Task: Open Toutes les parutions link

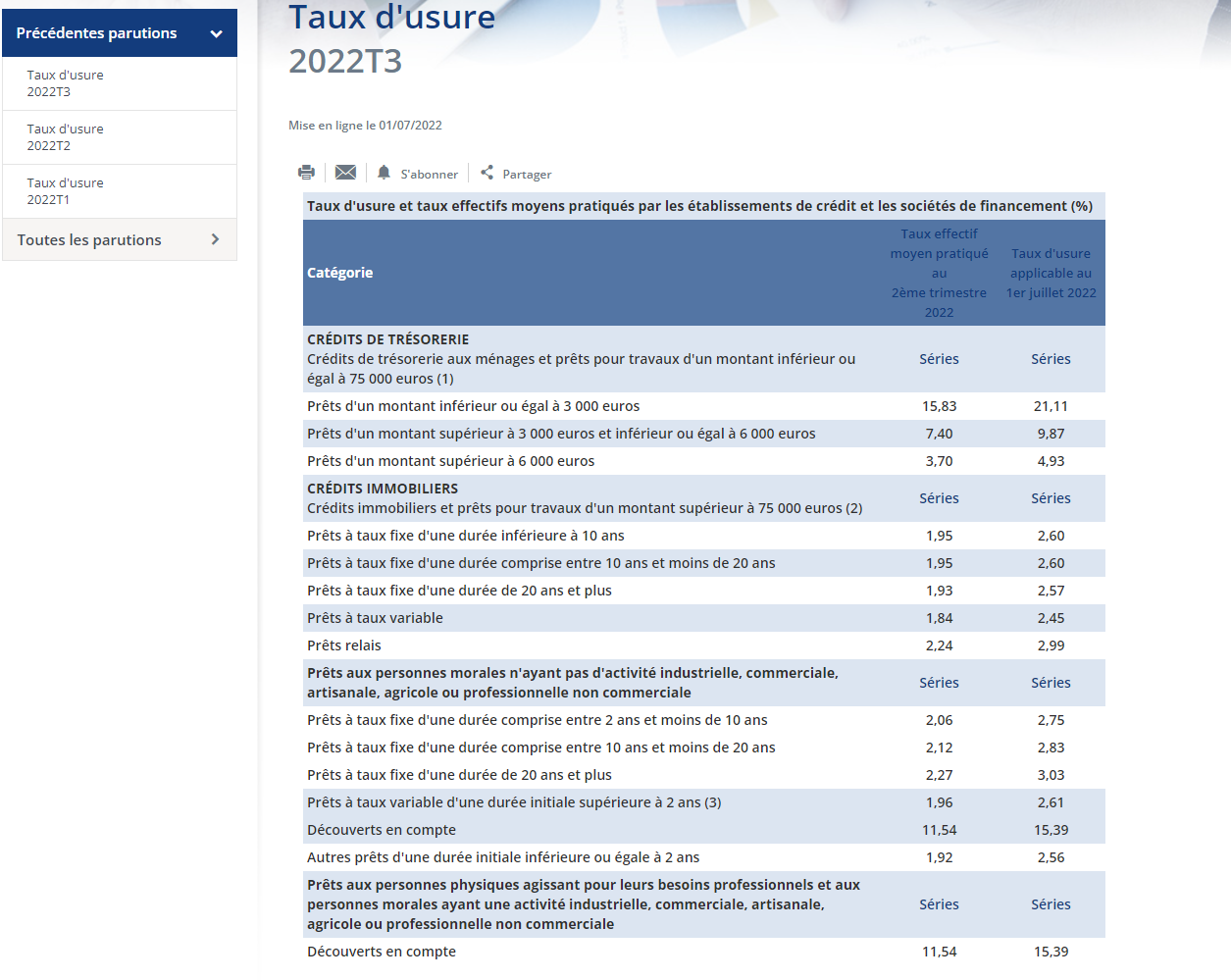Action: [x=89, y=239]
